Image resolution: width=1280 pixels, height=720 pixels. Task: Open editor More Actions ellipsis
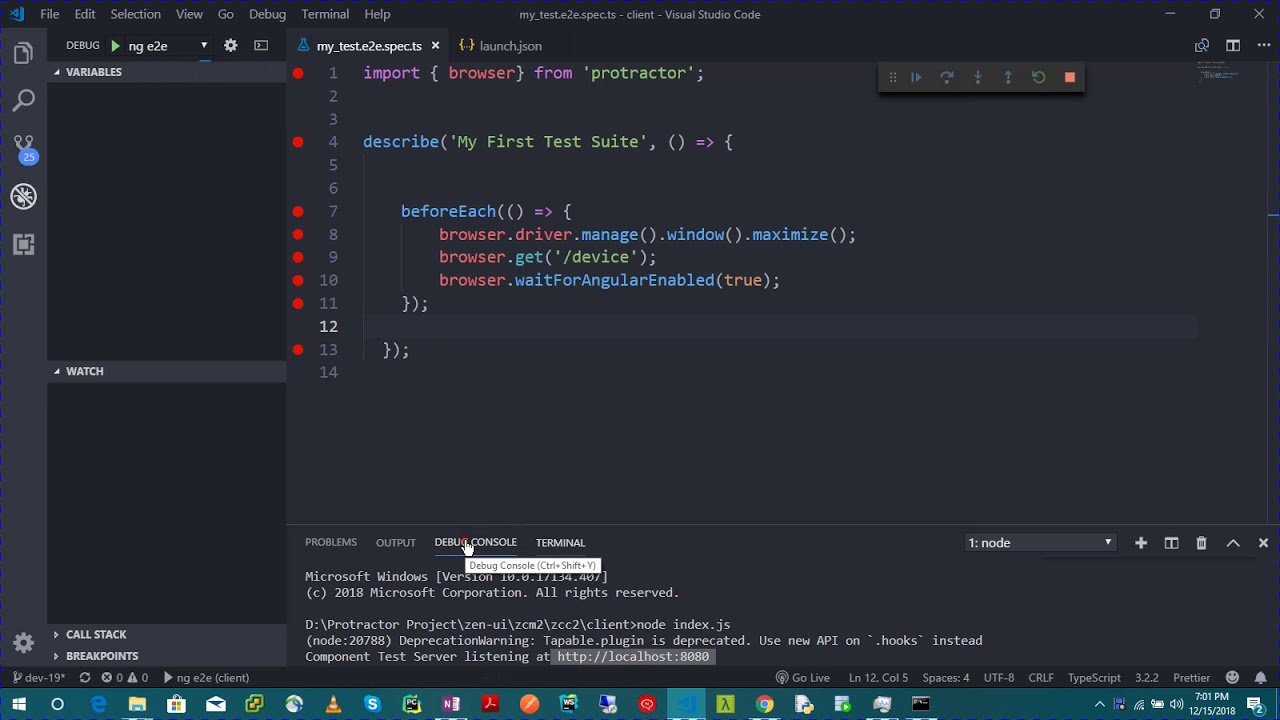tap(1263, 46)
